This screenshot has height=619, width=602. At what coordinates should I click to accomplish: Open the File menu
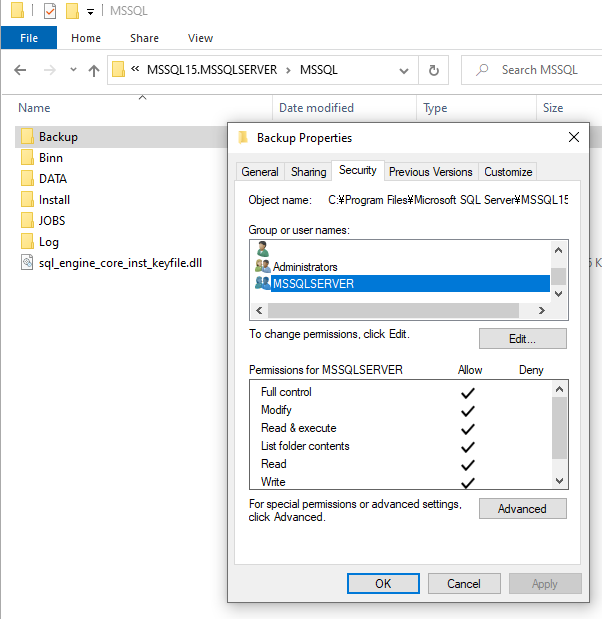pyautogui.click(x=29, y=38)
